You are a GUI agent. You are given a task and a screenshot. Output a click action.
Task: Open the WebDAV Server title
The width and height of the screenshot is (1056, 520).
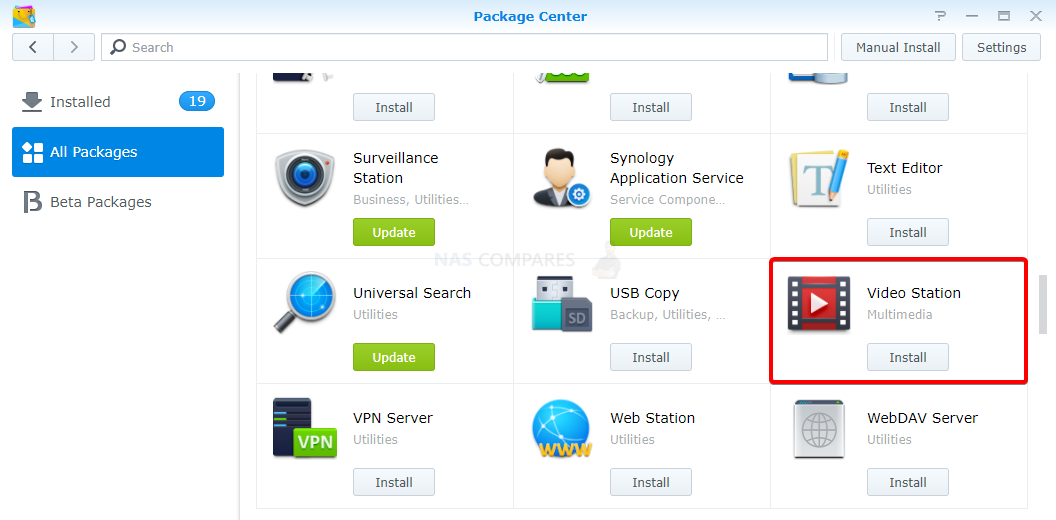click(922, 418)
